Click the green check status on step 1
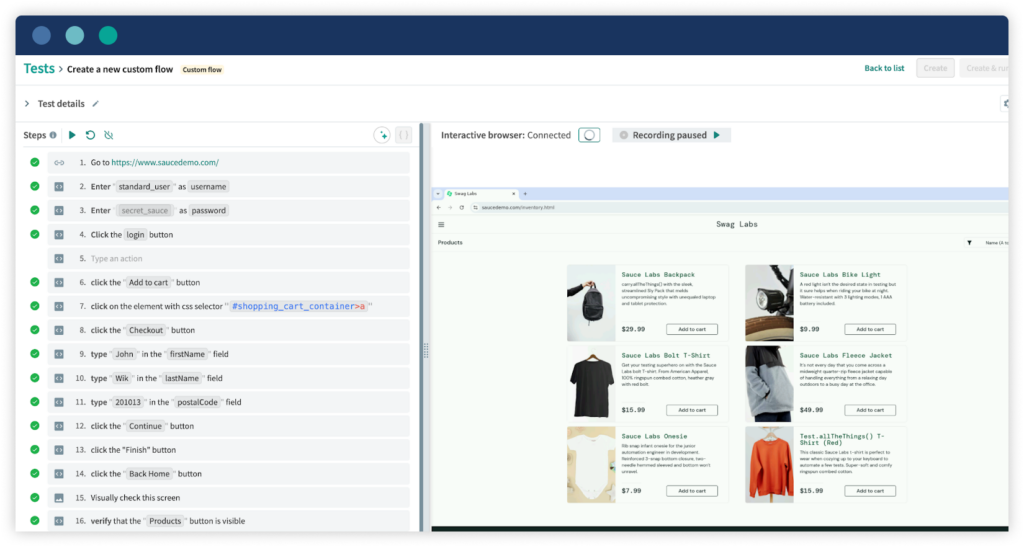 tap(35, 162)
